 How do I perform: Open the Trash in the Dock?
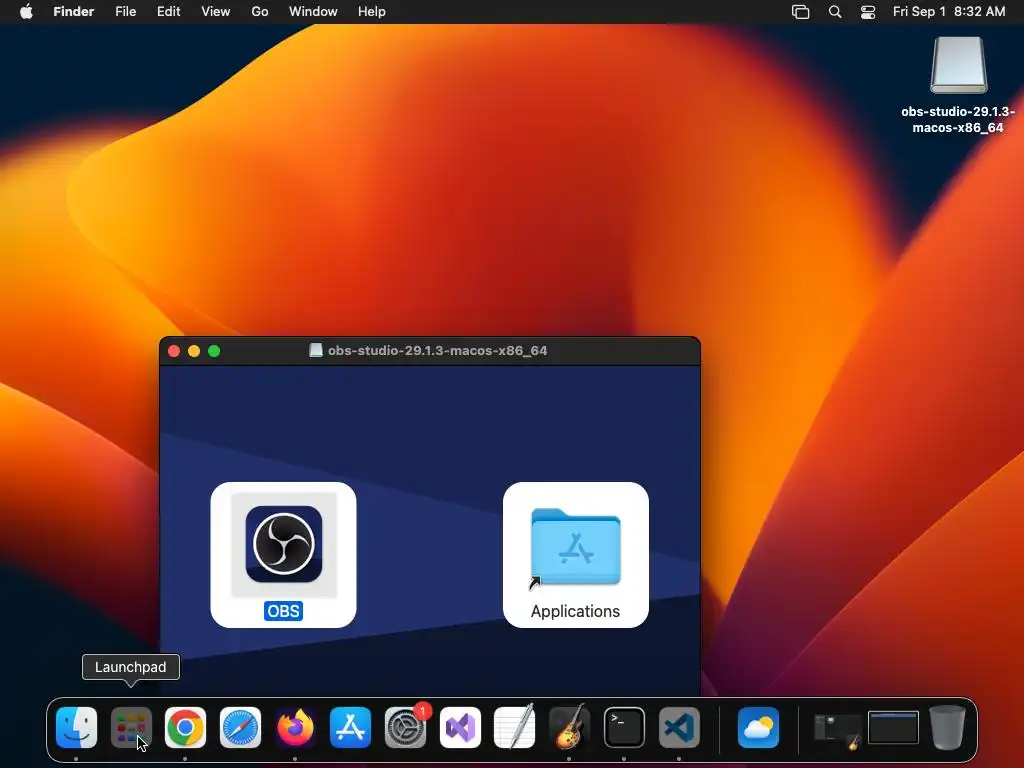click(948, 728)
